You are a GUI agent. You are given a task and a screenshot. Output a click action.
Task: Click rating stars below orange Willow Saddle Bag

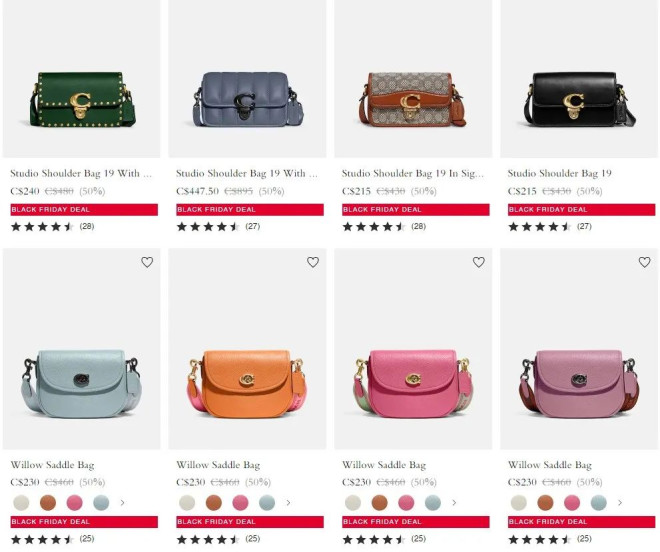point(208,539)
